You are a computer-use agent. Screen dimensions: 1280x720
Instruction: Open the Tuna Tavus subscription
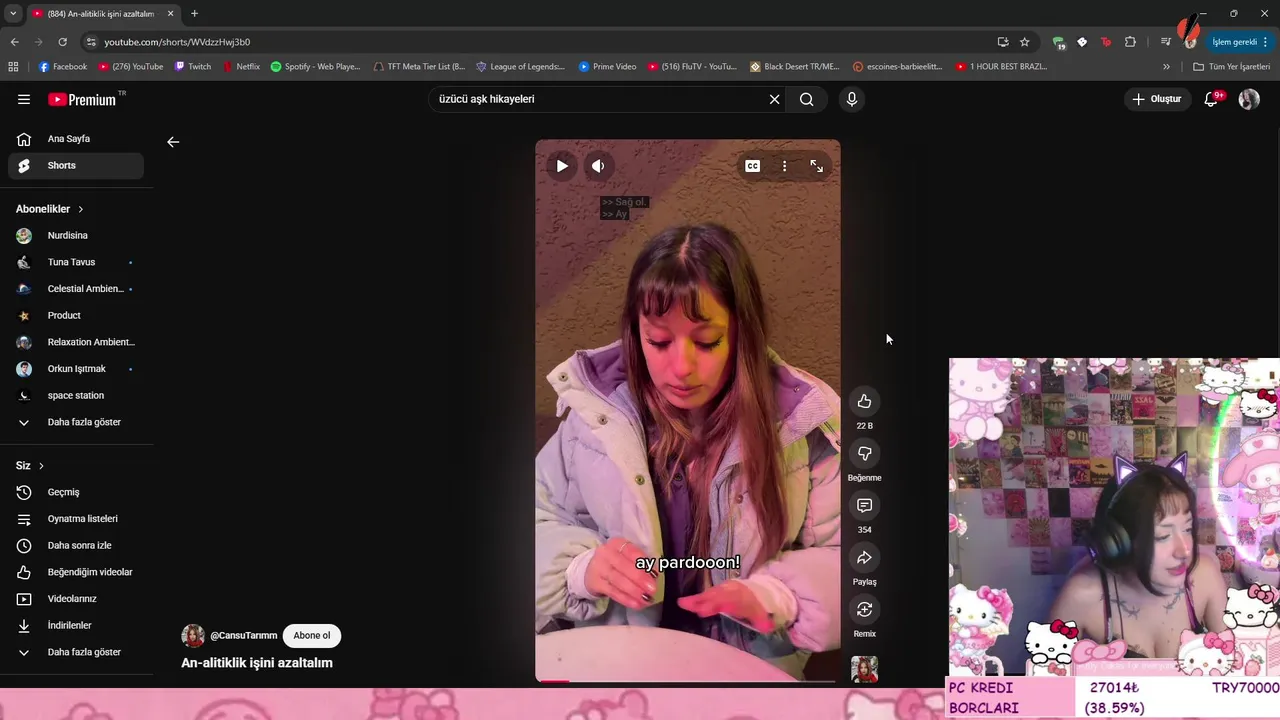pos(76,262)
